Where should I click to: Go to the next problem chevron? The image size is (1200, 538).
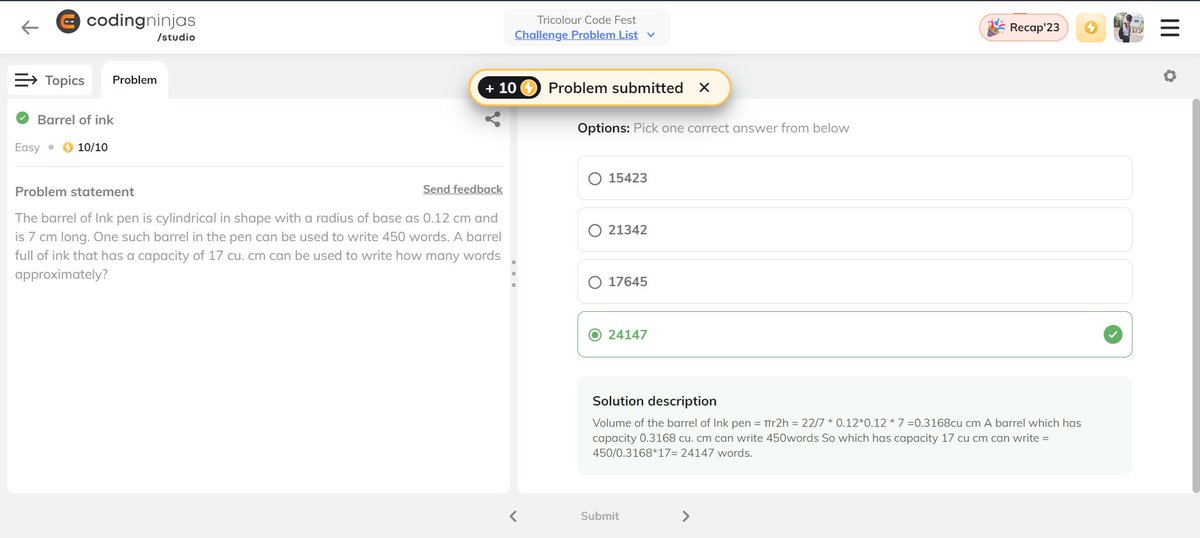tap(686, 516)
